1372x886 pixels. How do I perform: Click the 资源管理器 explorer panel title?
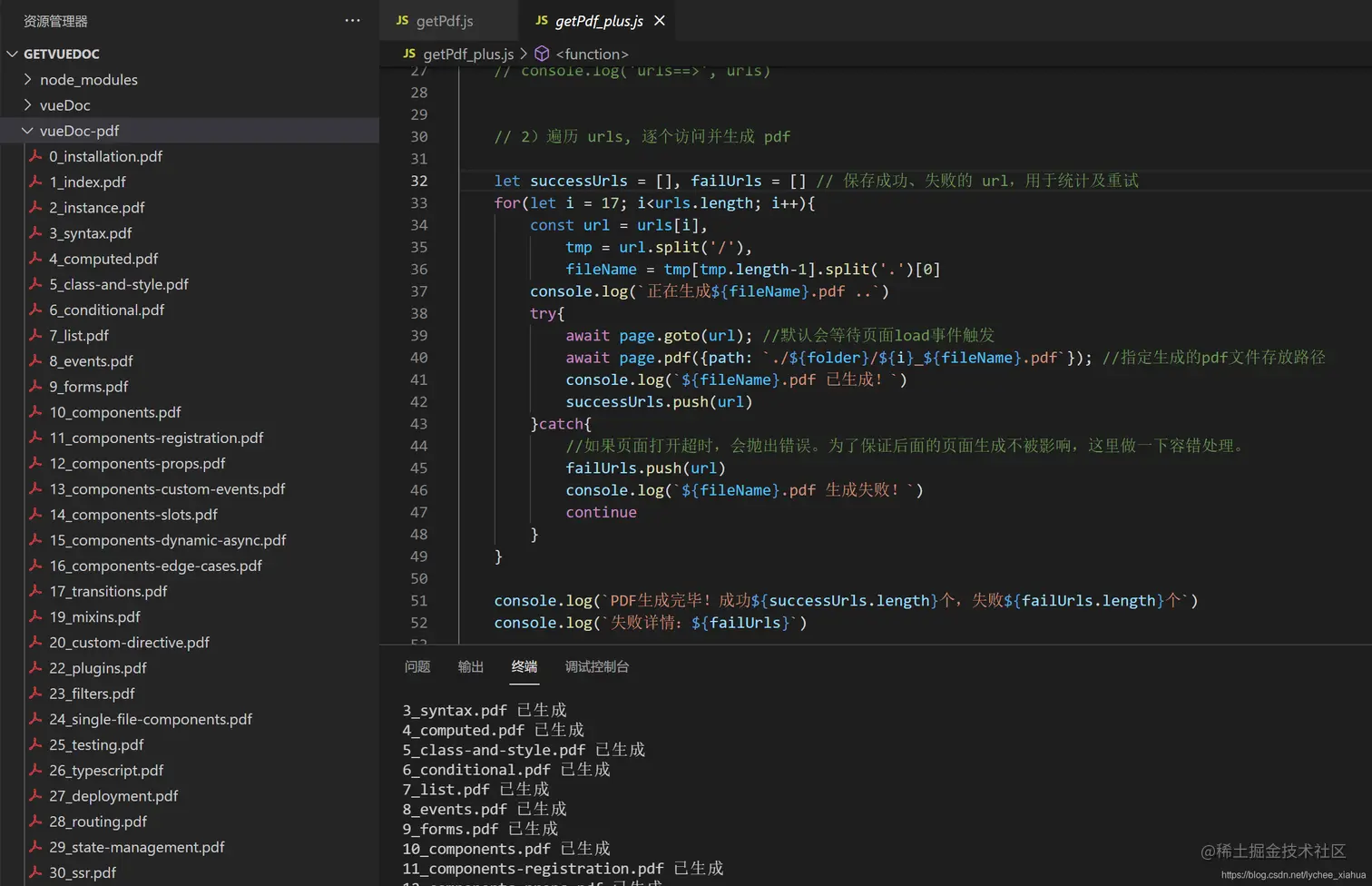click(55, 21)
